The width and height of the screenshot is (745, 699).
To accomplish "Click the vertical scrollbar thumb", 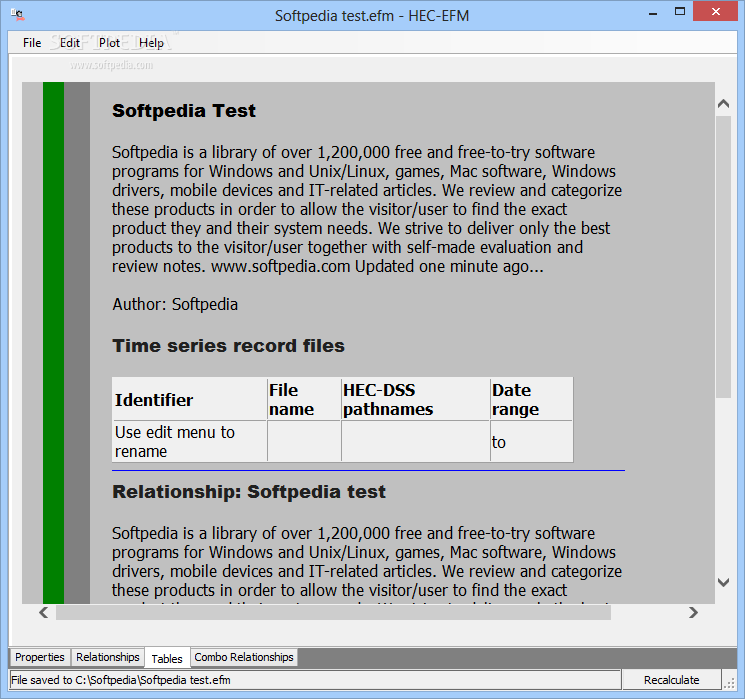I will click(723, 257).
